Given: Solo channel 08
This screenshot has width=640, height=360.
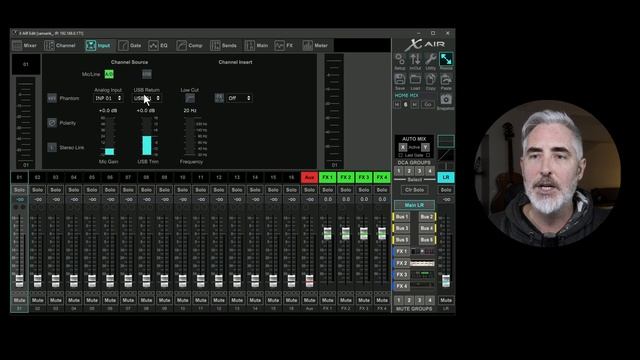Looking at the screenshot, I should pos(146,190).
